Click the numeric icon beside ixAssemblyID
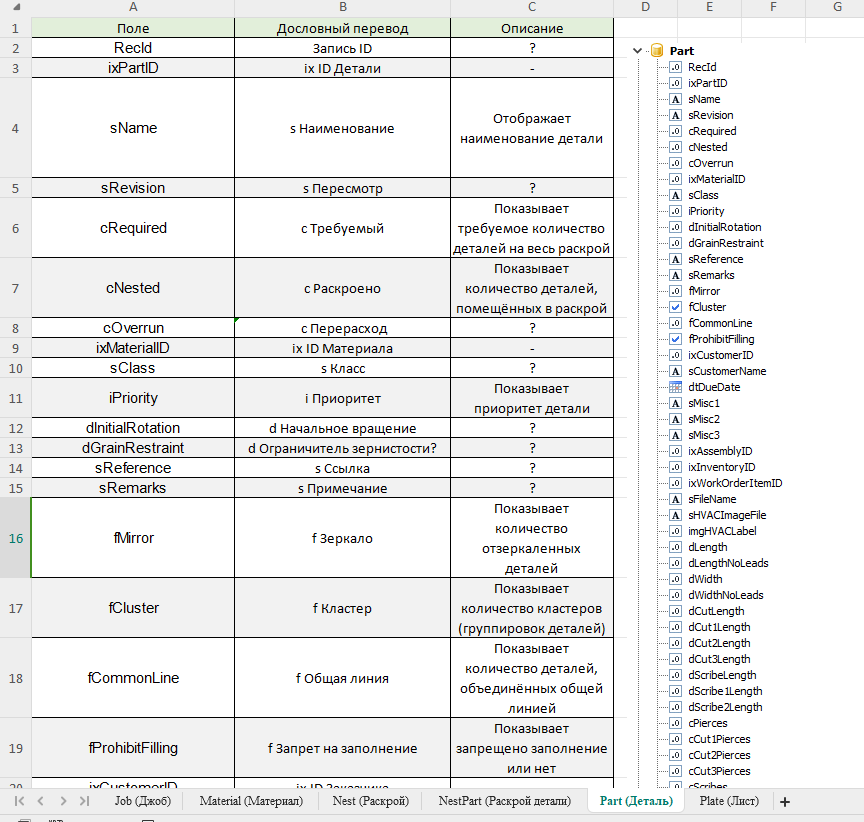The height and width of the screenshot is (822, 864). 676,451
